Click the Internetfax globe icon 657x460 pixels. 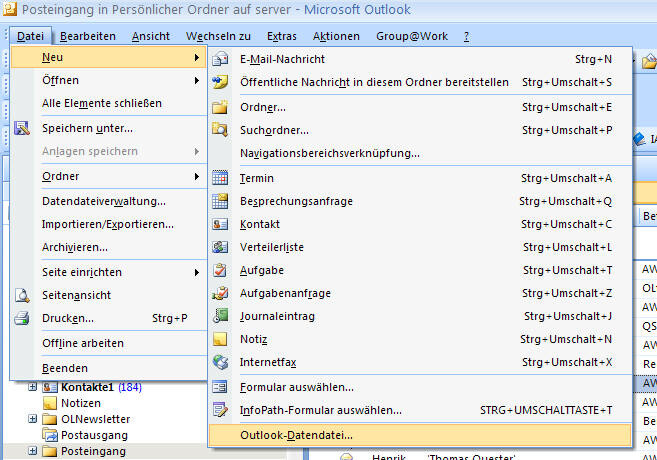point(221,362)
